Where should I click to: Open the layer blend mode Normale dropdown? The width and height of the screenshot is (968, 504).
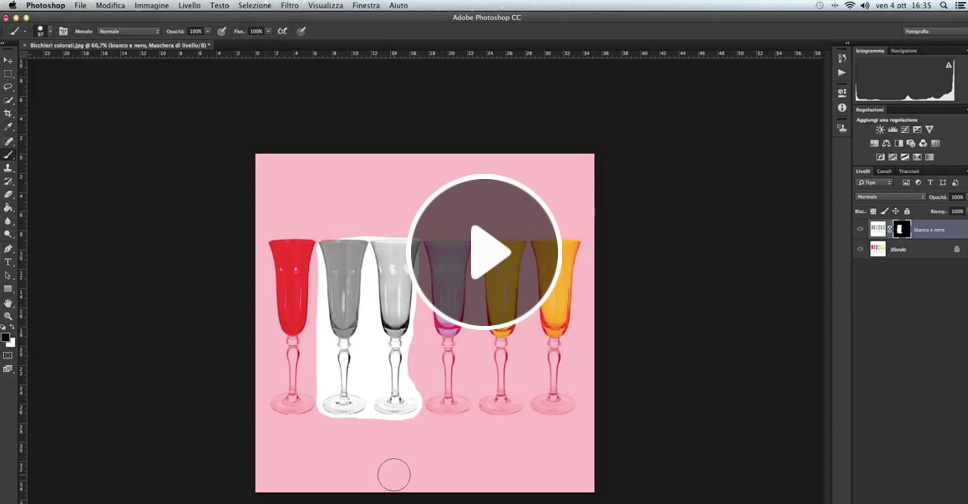(x=890, y=196)
